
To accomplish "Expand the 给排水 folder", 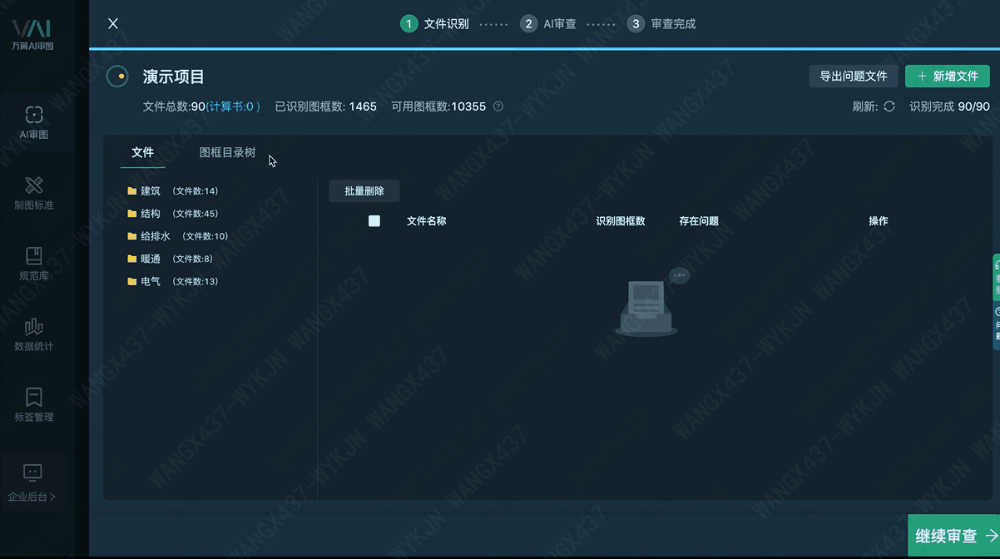I will click(155, 237).
